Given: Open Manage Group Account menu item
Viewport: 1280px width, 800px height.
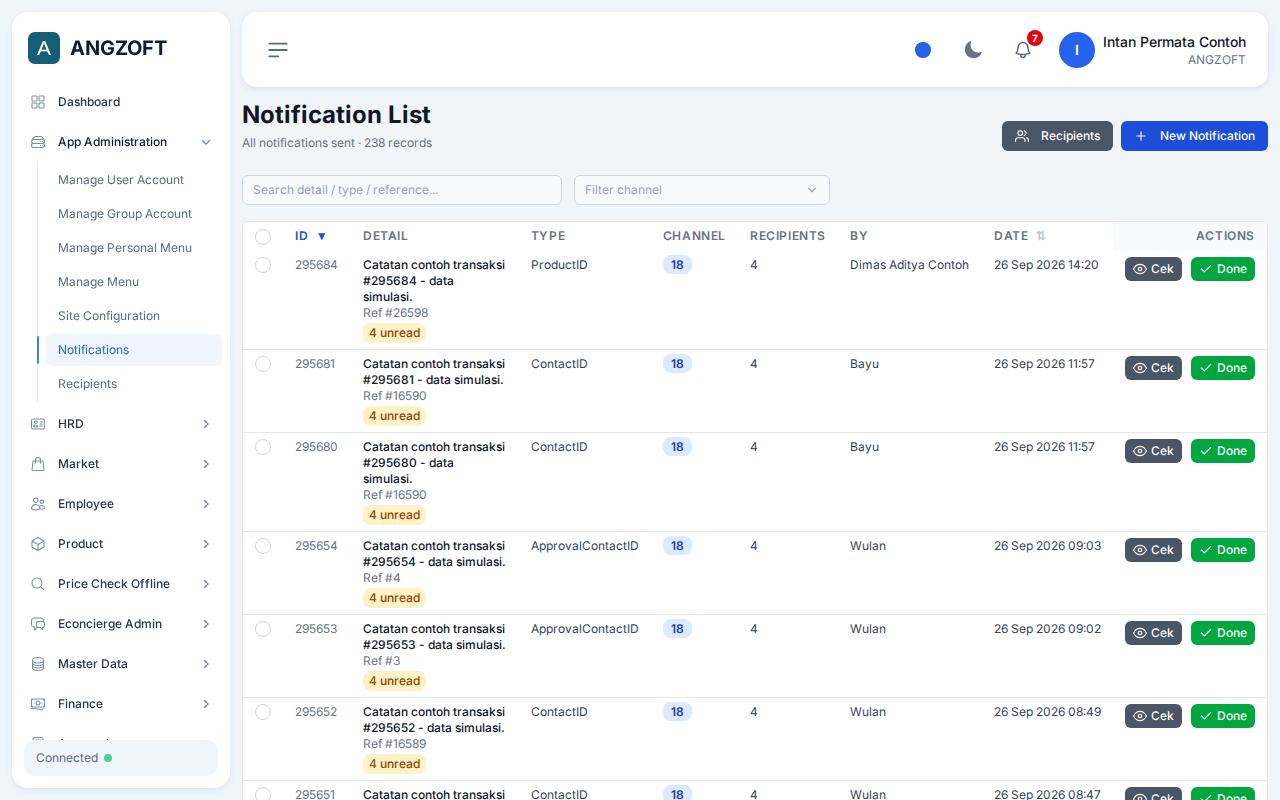Looking at the screenshot, I should [x=134, y=214].
